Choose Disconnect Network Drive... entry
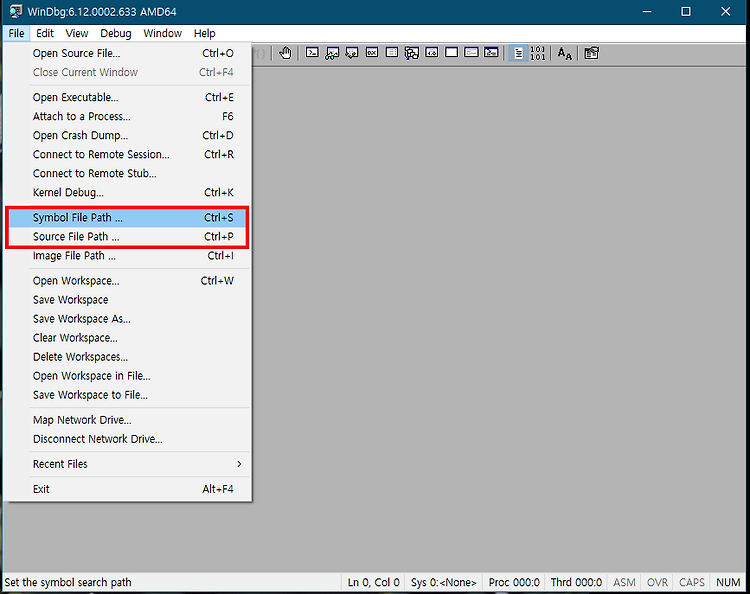This screenshot has width=750, height=594. tap(128, 439)
